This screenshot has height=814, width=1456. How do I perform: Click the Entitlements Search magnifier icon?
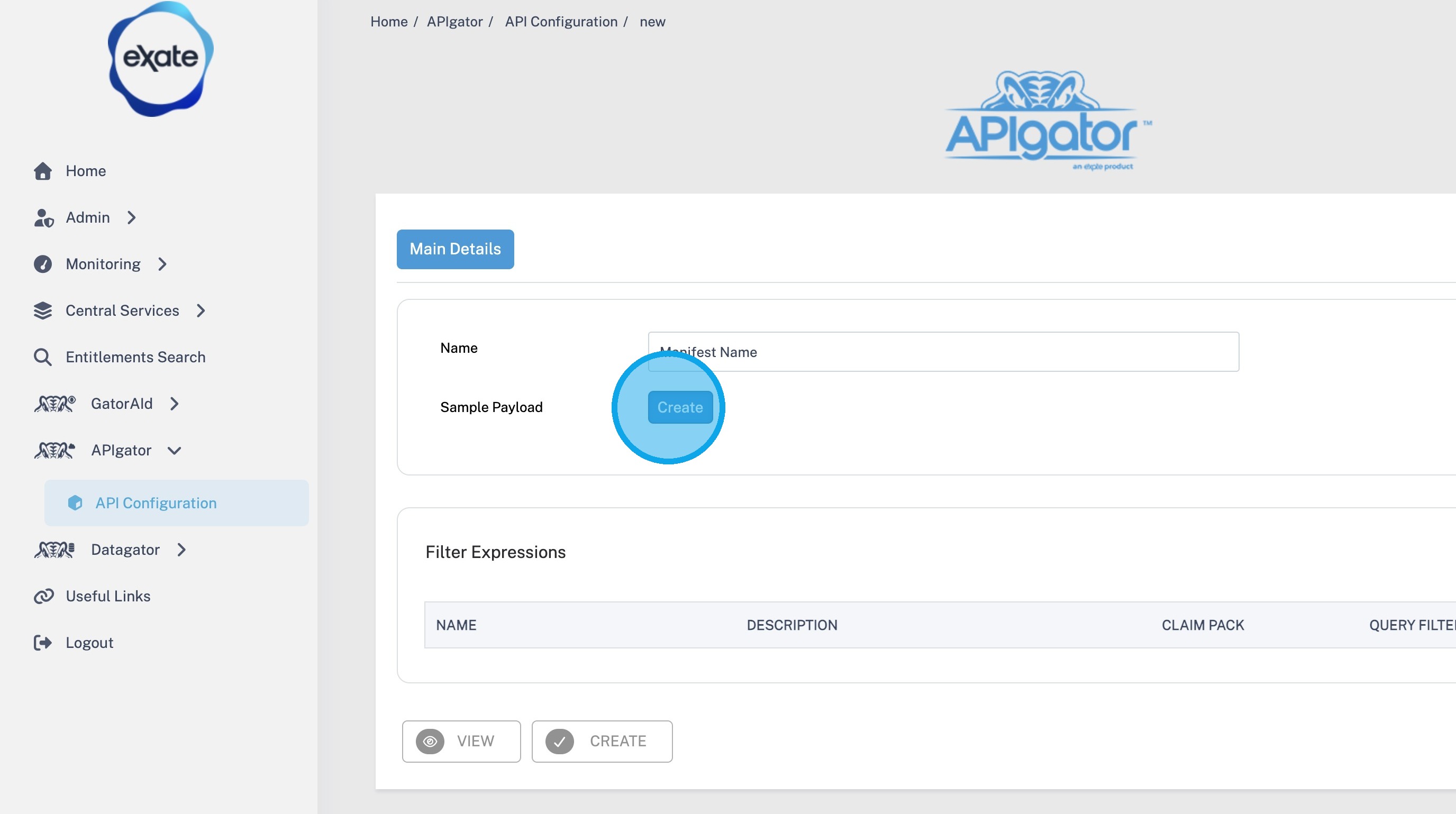click(x=43, y=357)
